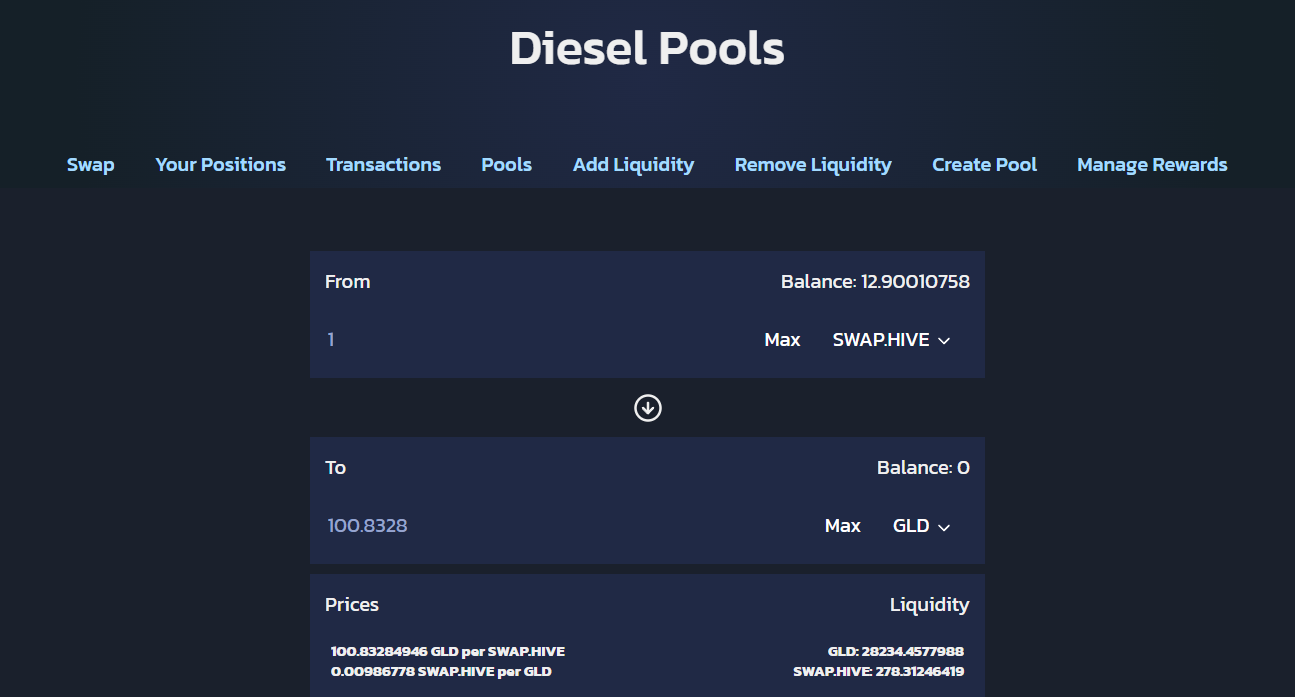Open Your Positions page
1295x697 pixels.
(220, 165)
